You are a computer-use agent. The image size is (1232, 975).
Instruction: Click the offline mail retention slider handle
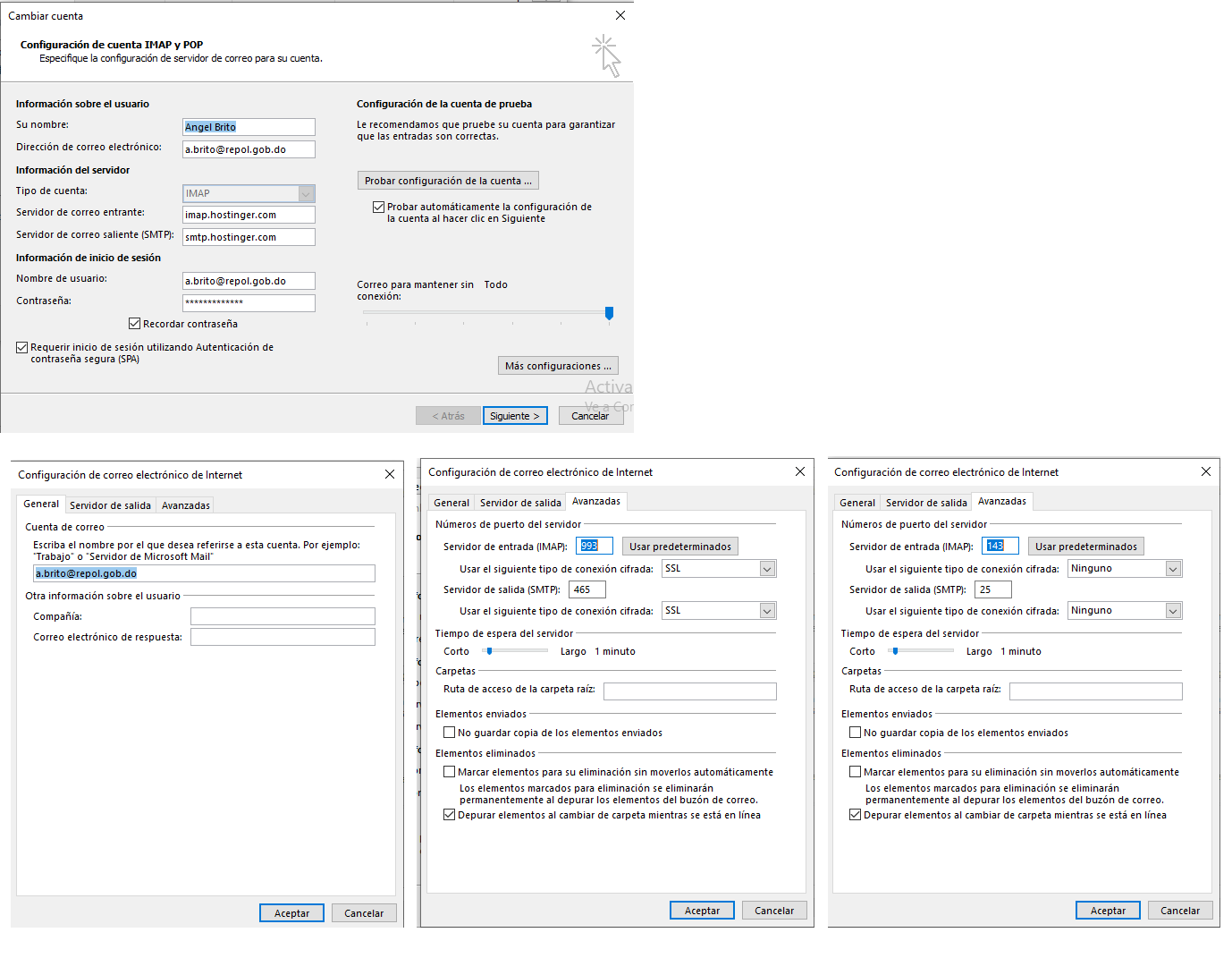tap(609, 313)
